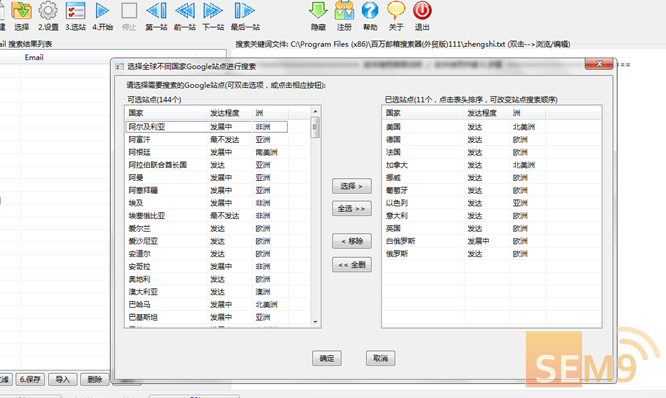This screenshot has width=666, height=398.
Task: Click the 全选 >> button
Action: [x=352, y=209]
